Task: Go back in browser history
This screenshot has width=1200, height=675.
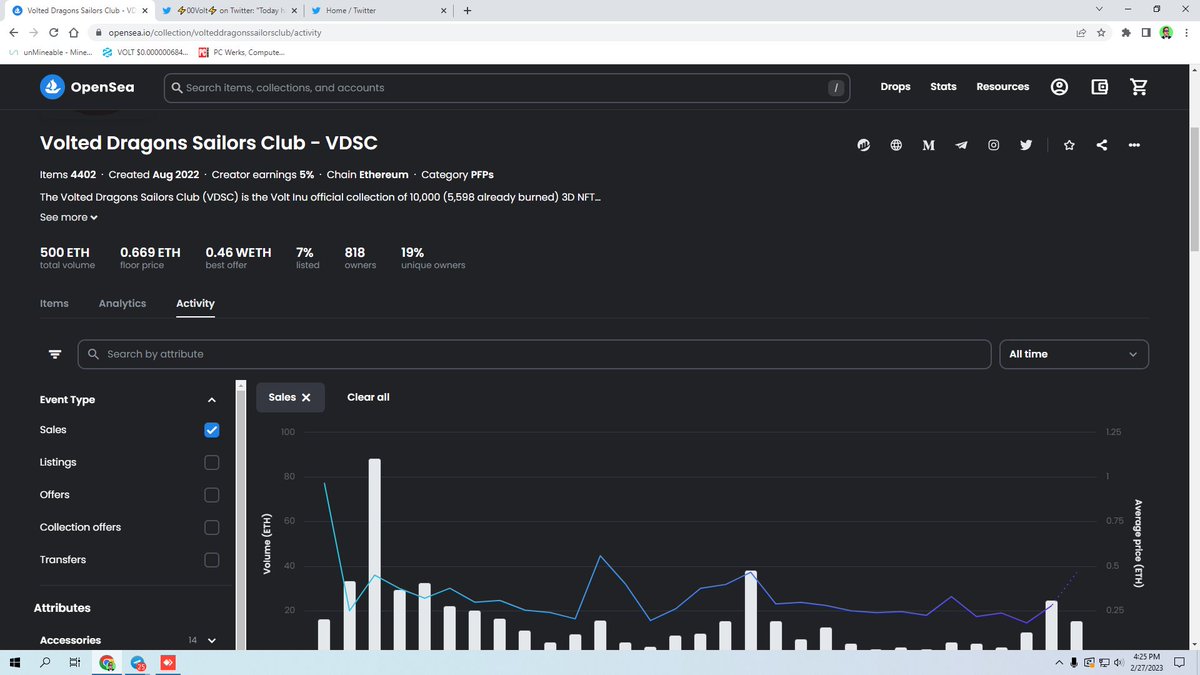Action: click(x=12, y=32)
